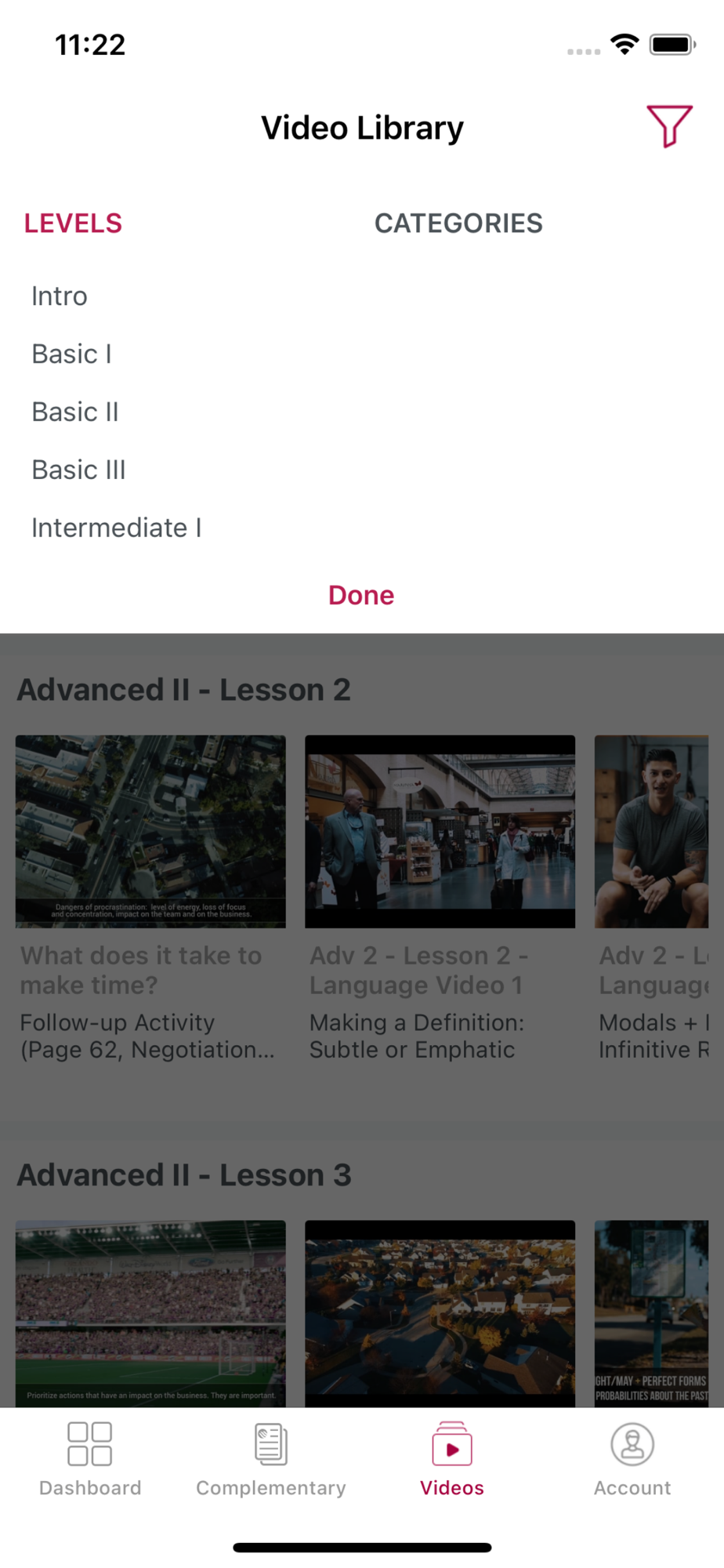The height and width of the screenshot is (1568, 724).
Task: Switch to the CATEGORIES filter tab
Action: click(458, 223)
